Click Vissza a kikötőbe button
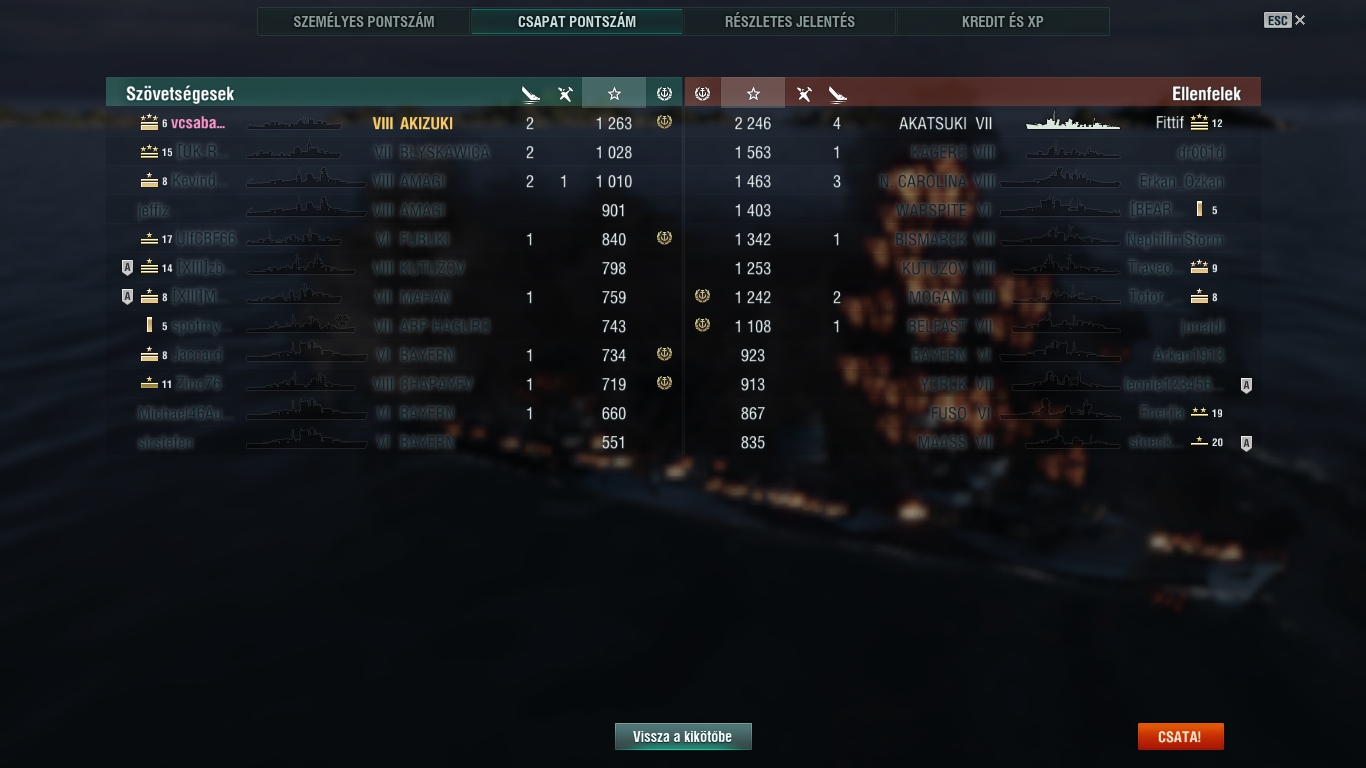The image size is (1366, 768). coord(683,737)
